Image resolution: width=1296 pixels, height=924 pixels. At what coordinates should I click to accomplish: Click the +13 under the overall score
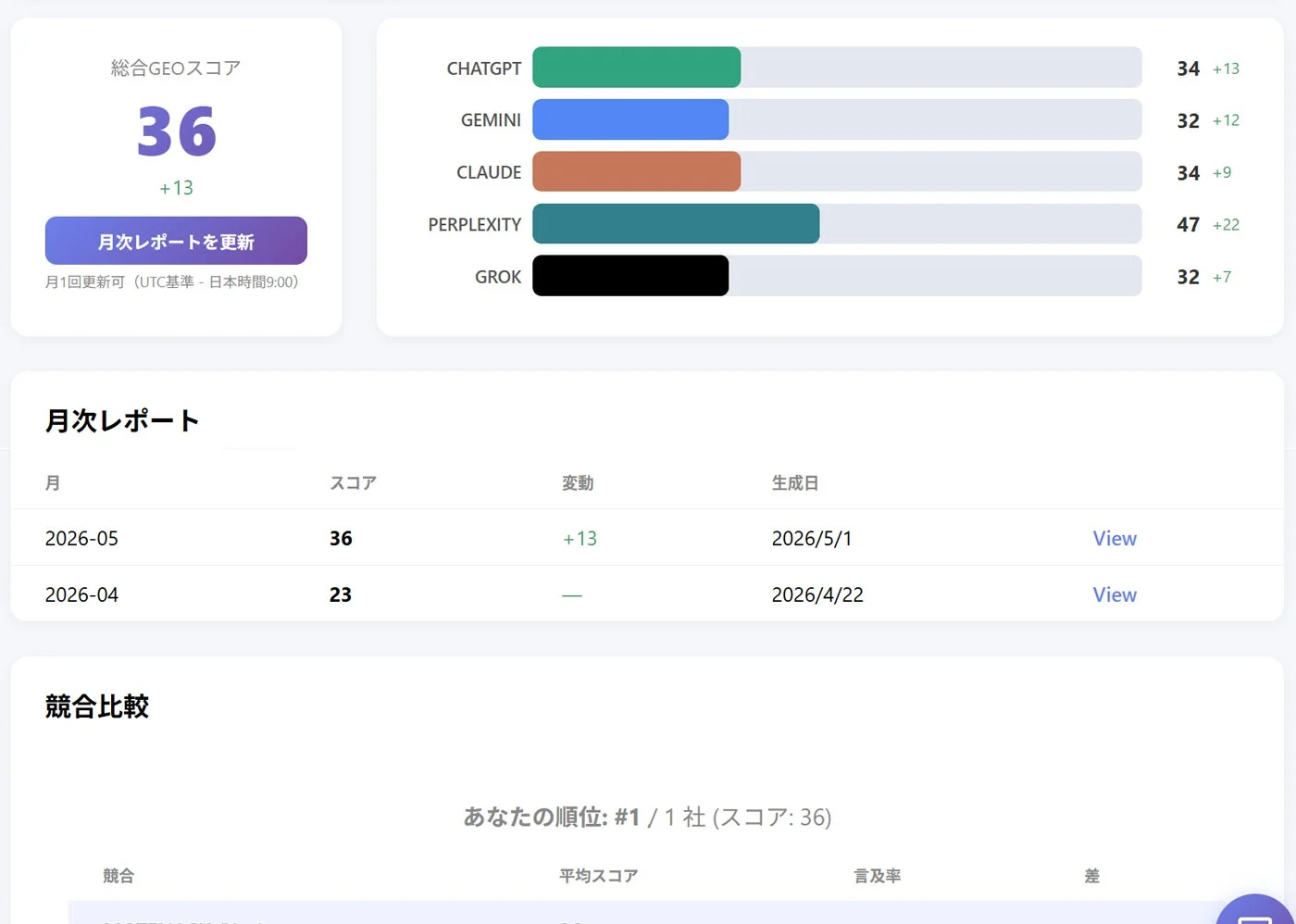[x=176, y=188]
